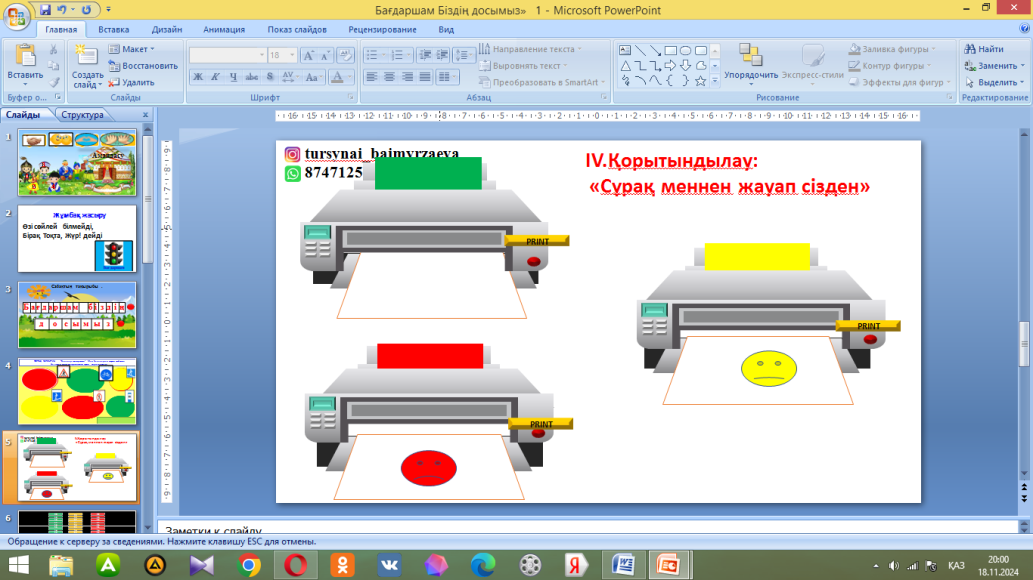Select the green rectangle on top-left printer
The height and width of the screenshot is (580, 1033).
click(x=428, y=173)
